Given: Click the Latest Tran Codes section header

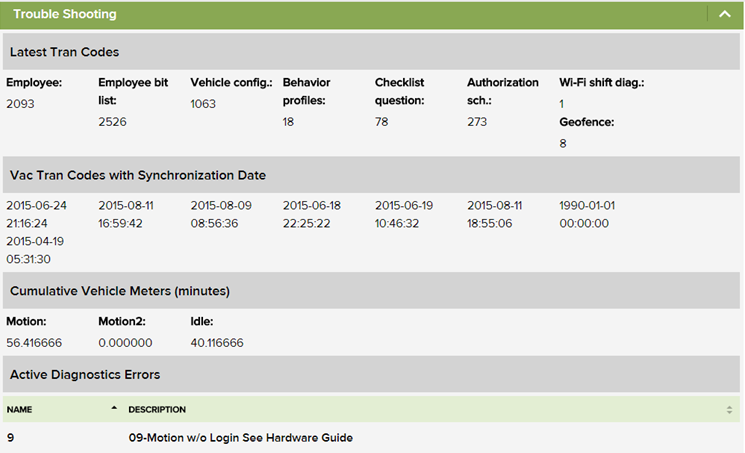Looking at the screenshot, I should point(65,52).
